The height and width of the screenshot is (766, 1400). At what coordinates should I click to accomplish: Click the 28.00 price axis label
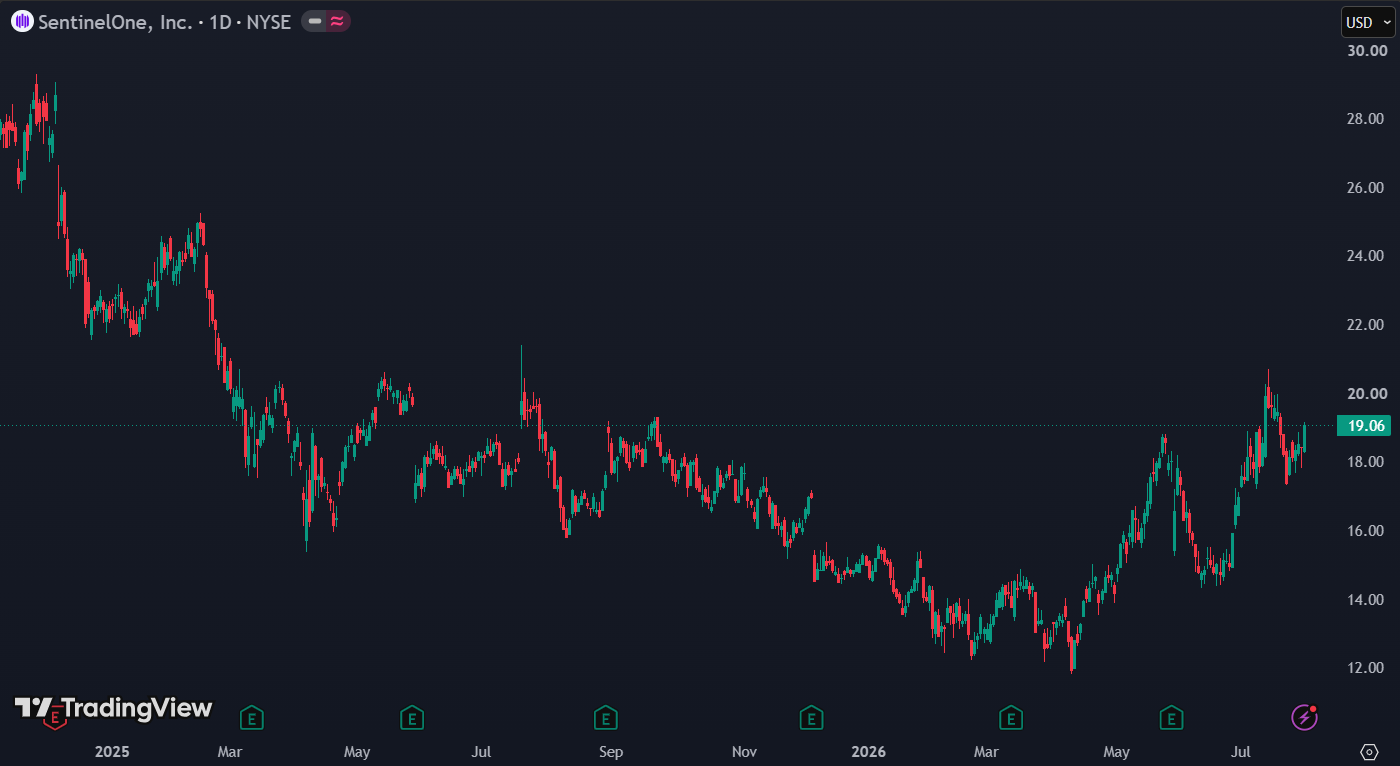point(1367,119)
